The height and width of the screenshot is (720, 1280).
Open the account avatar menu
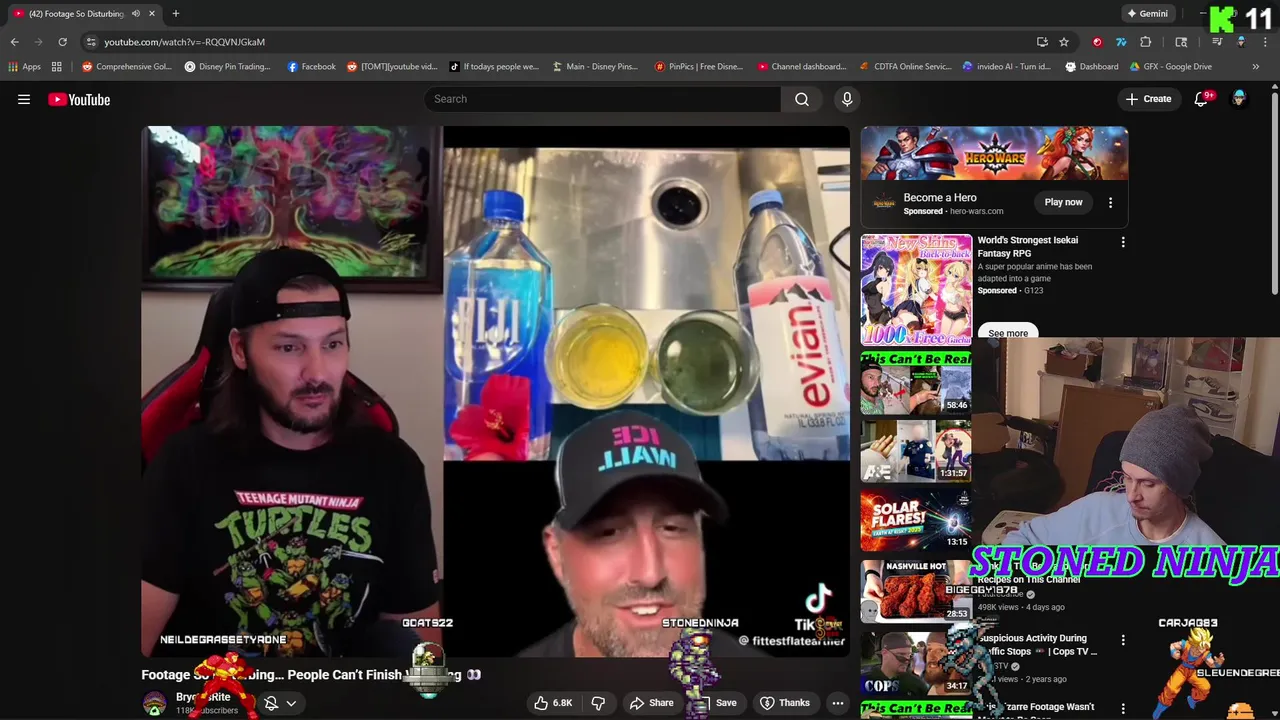point(1239,99)
